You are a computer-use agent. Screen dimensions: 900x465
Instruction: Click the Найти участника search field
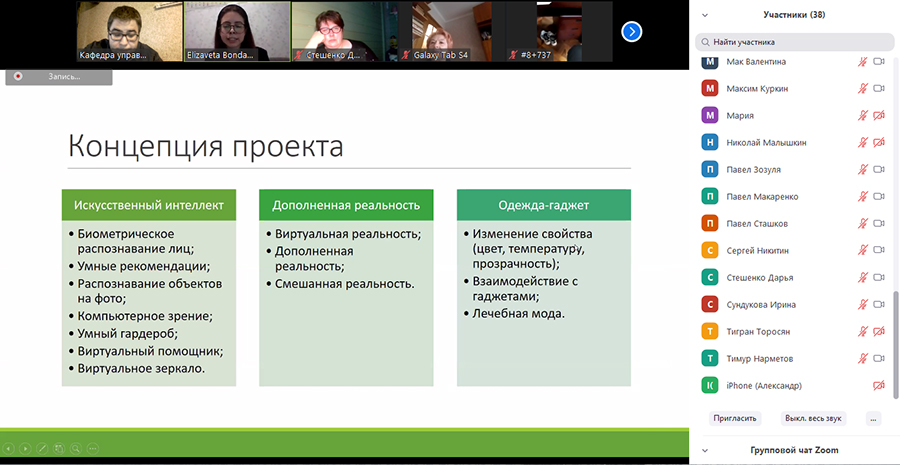pyautogui.click(x=795, y=42)
